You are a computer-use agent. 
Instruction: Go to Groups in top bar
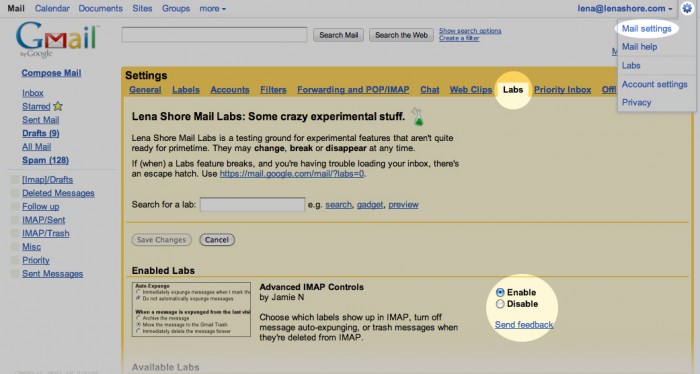click(x=176, y=8)
